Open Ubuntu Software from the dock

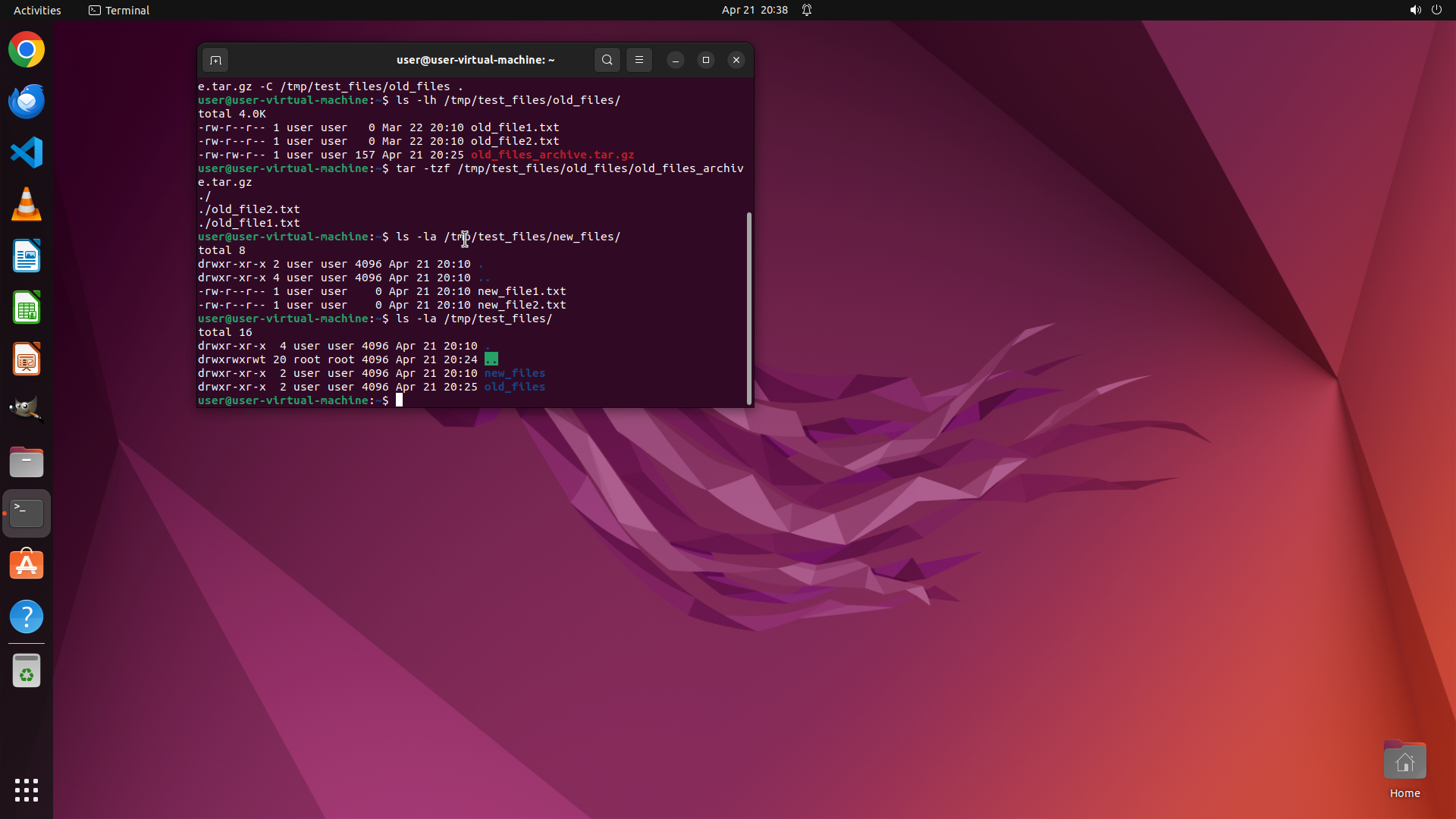pyautogui.click(x=27, y=565)
